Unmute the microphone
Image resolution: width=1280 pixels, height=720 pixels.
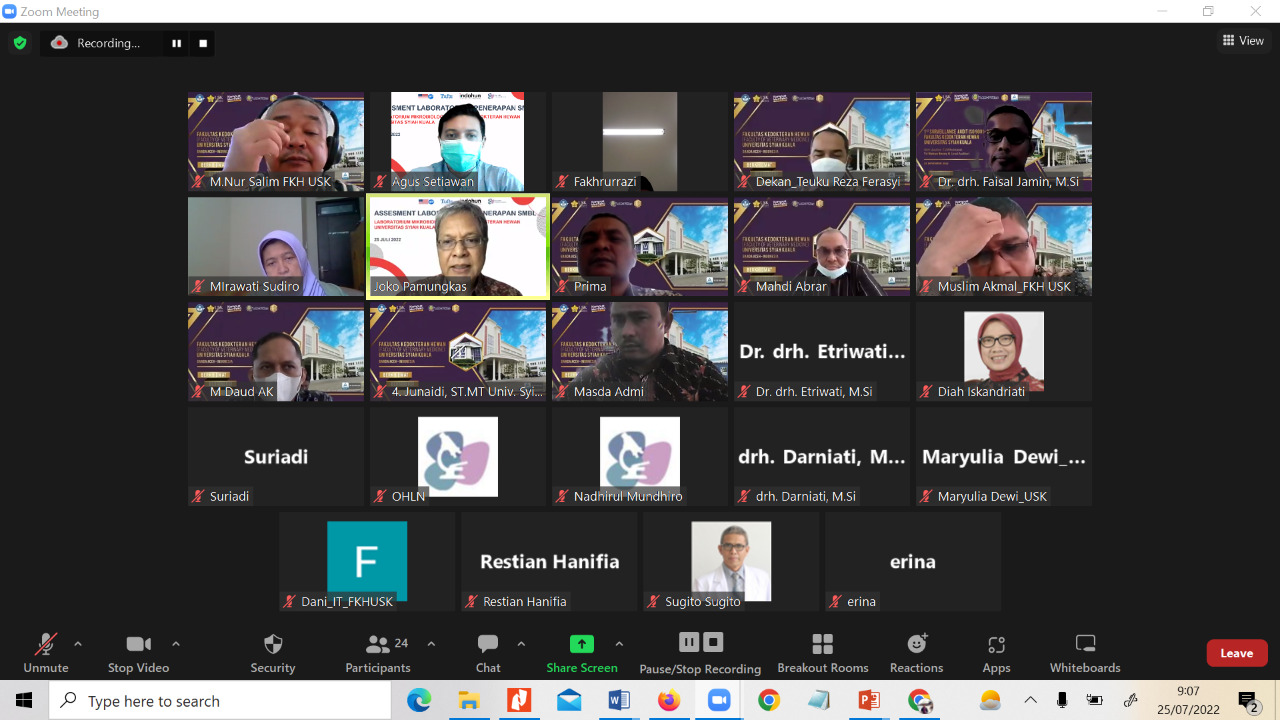(x=46, y=653)
